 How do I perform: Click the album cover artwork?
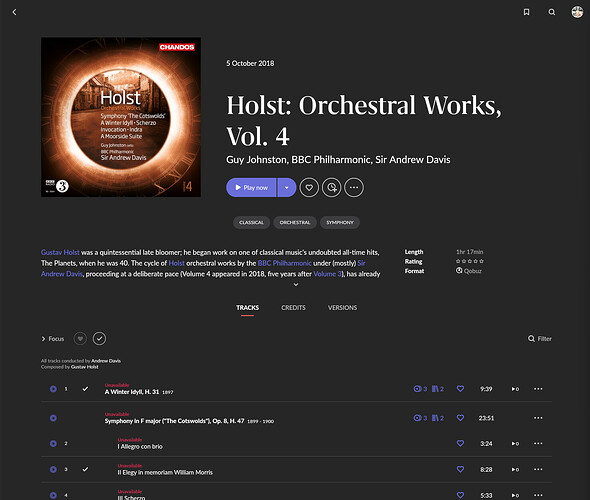click(121, 117)
